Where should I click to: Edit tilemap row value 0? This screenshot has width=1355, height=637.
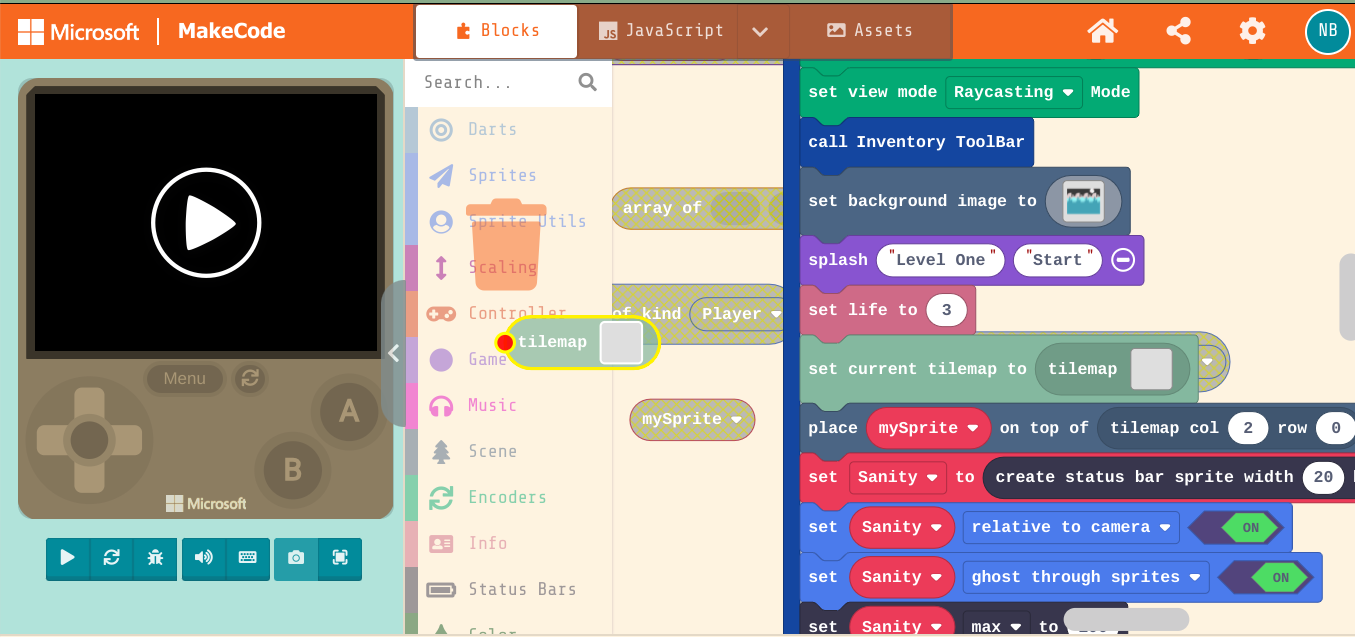[1335, 428]
